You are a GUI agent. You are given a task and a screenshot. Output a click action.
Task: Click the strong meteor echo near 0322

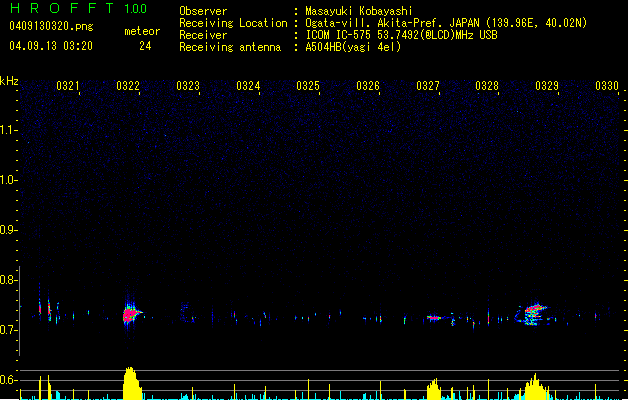point(130,313)
